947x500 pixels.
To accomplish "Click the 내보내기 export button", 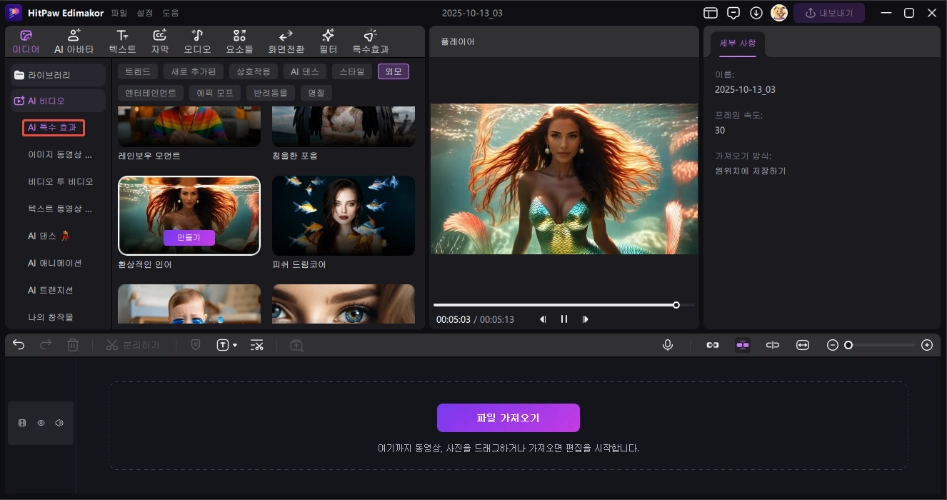I will (x=829, y=13).
